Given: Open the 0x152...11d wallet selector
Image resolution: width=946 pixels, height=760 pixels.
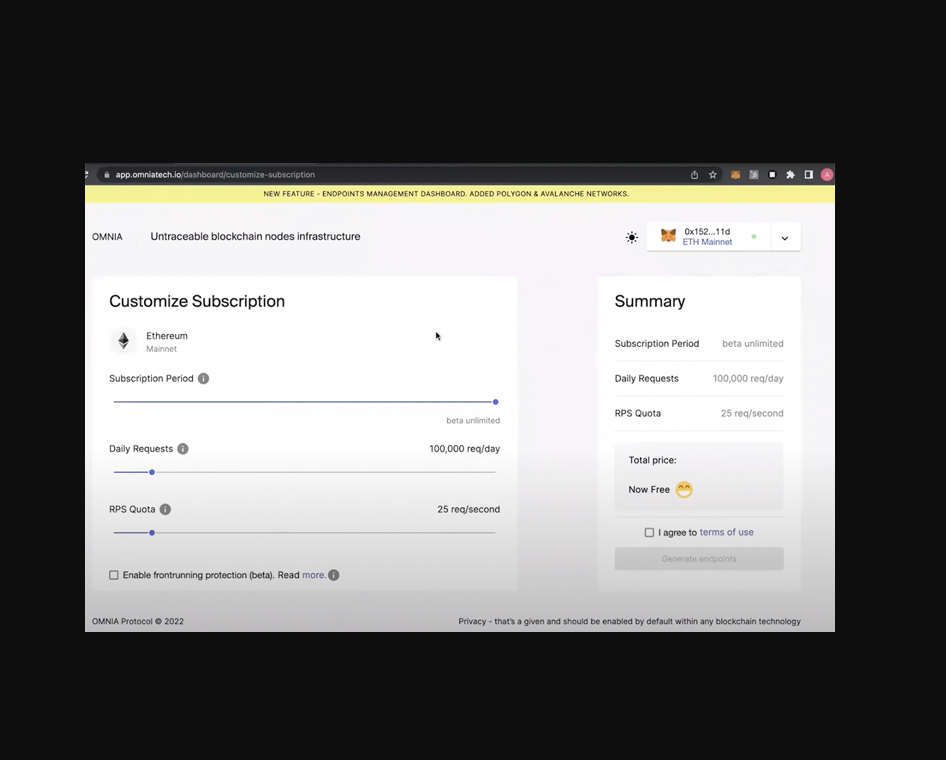Looking at the screenshot, I should point(708,236).
